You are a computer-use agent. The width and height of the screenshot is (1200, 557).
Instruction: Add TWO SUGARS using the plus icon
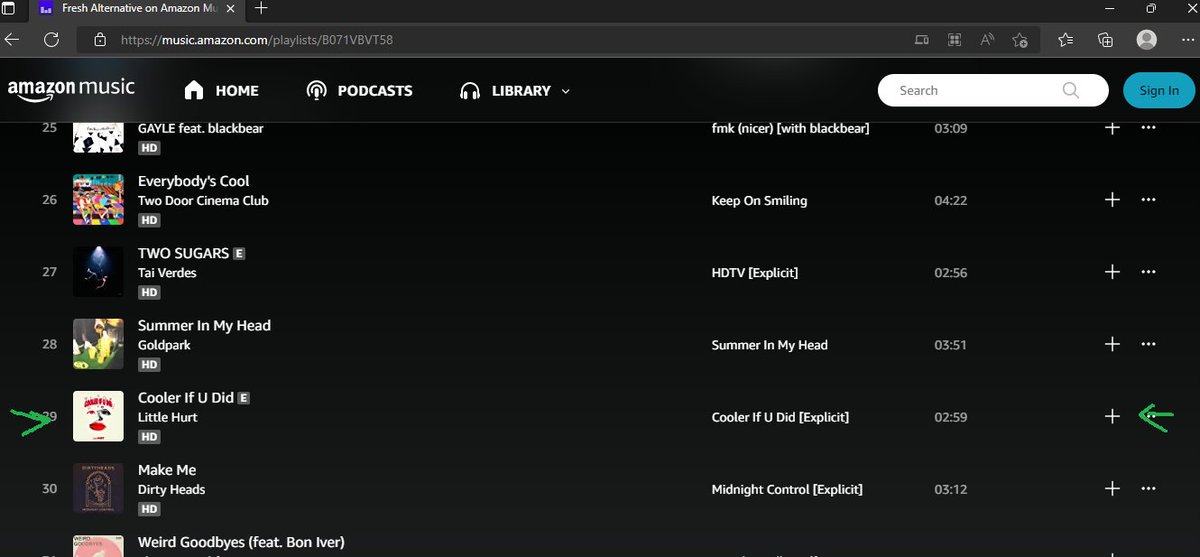(1112, 272)
